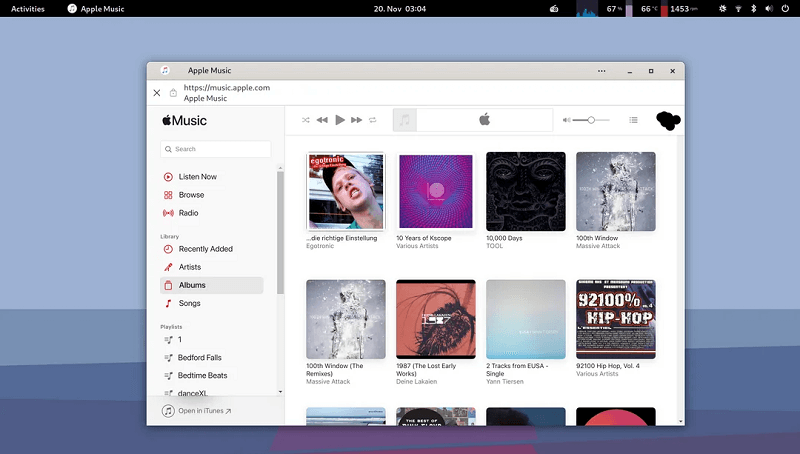The image size is (800, 454).
Task: Open the playing next queue list
Action: pyautogui.click(x=633, y=120)
